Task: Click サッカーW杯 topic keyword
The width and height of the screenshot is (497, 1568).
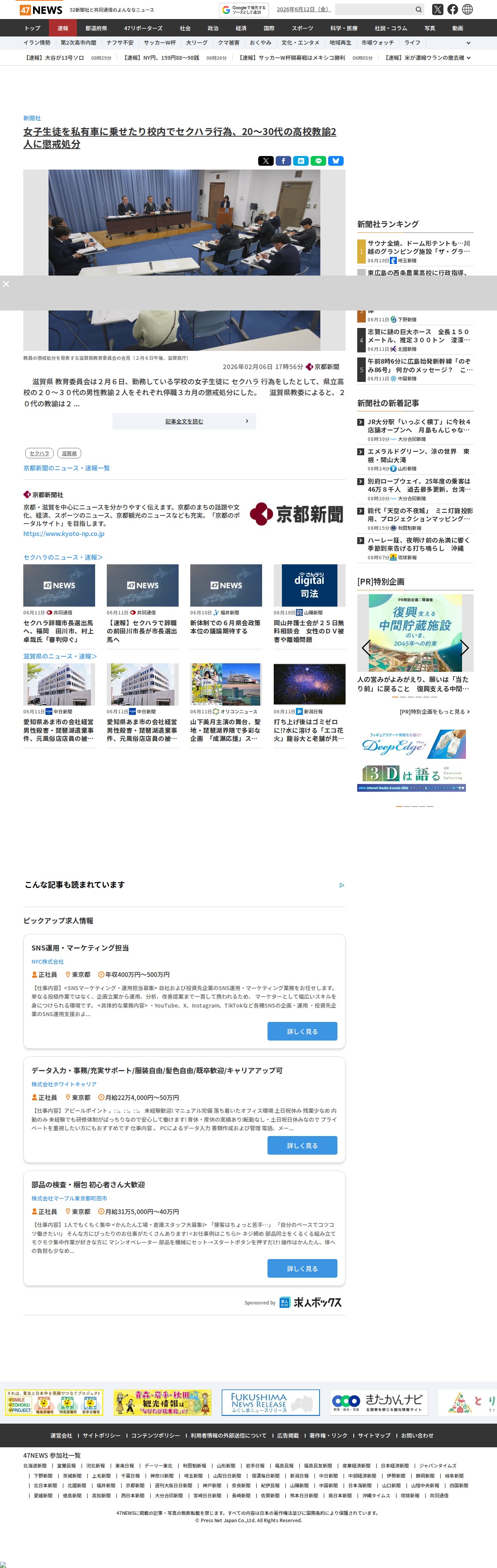Action: 160,43
